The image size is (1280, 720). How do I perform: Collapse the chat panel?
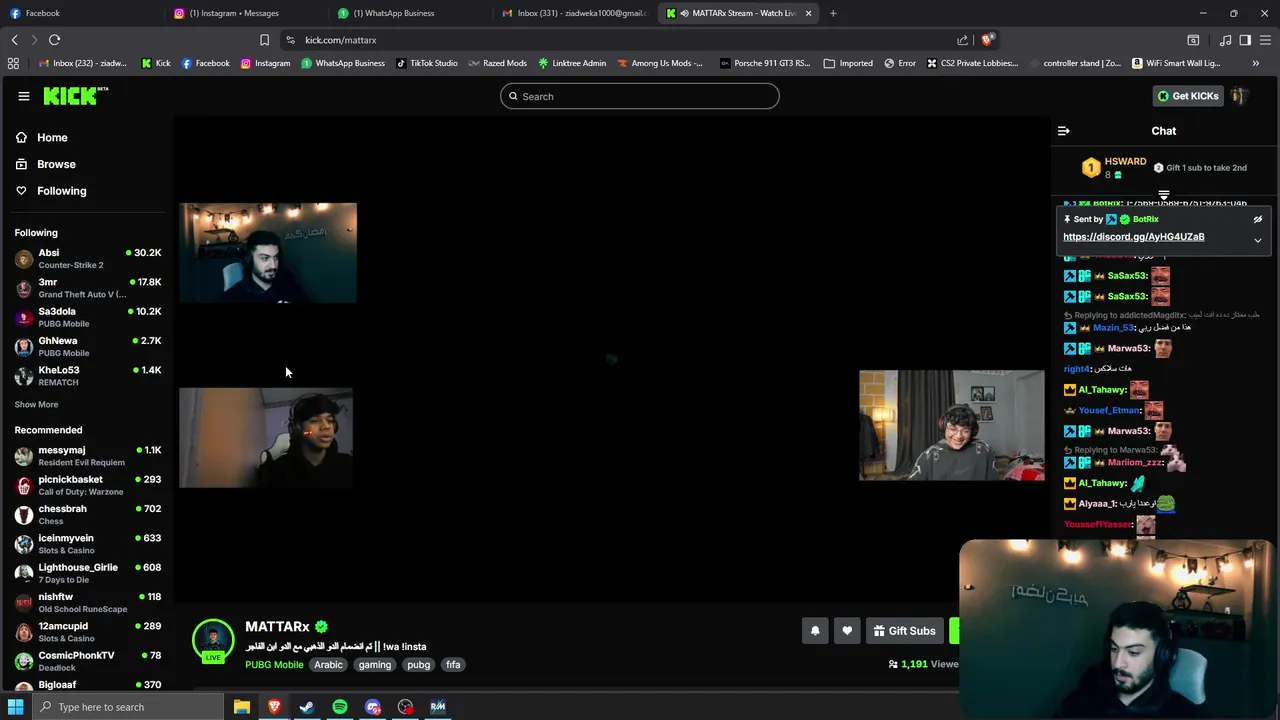click(x=1064, y=131)
